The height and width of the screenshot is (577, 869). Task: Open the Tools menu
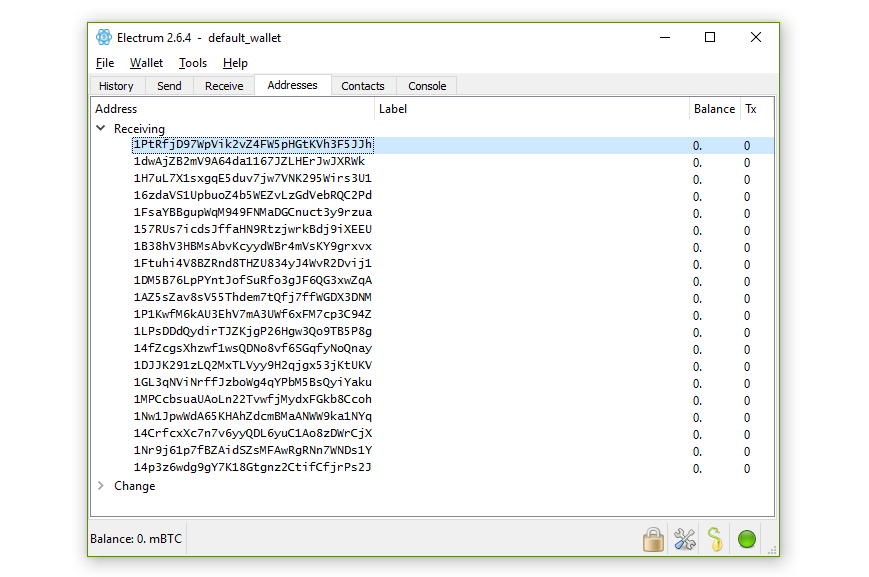(x=193, y=63)
